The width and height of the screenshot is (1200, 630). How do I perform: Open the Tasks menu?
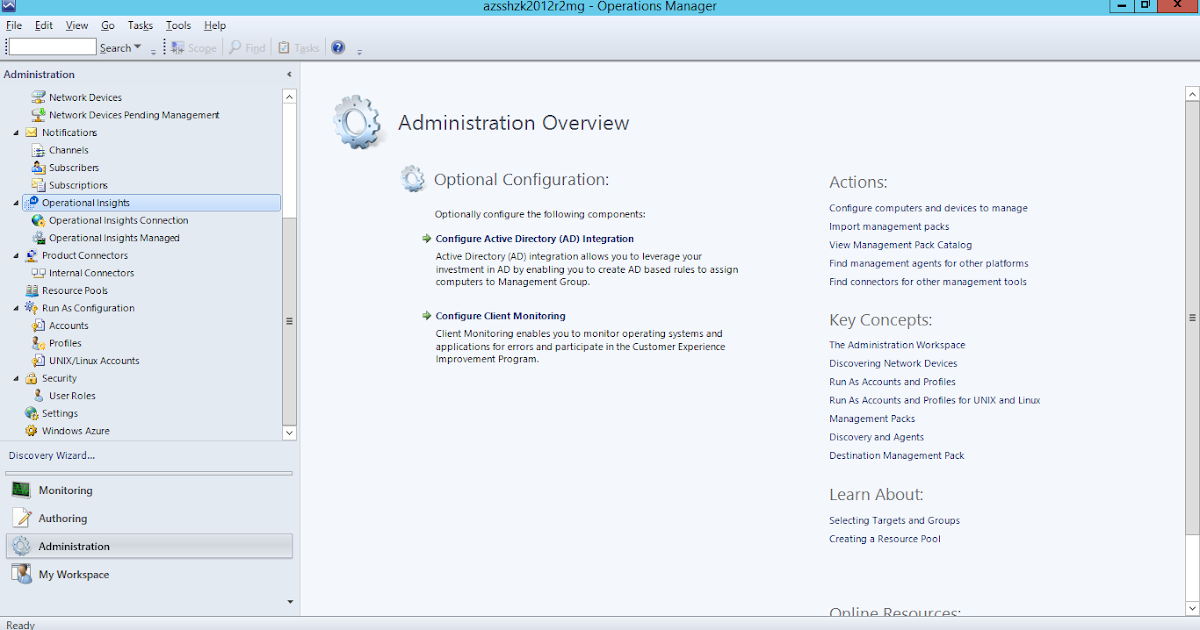click(x=139, y=25)
